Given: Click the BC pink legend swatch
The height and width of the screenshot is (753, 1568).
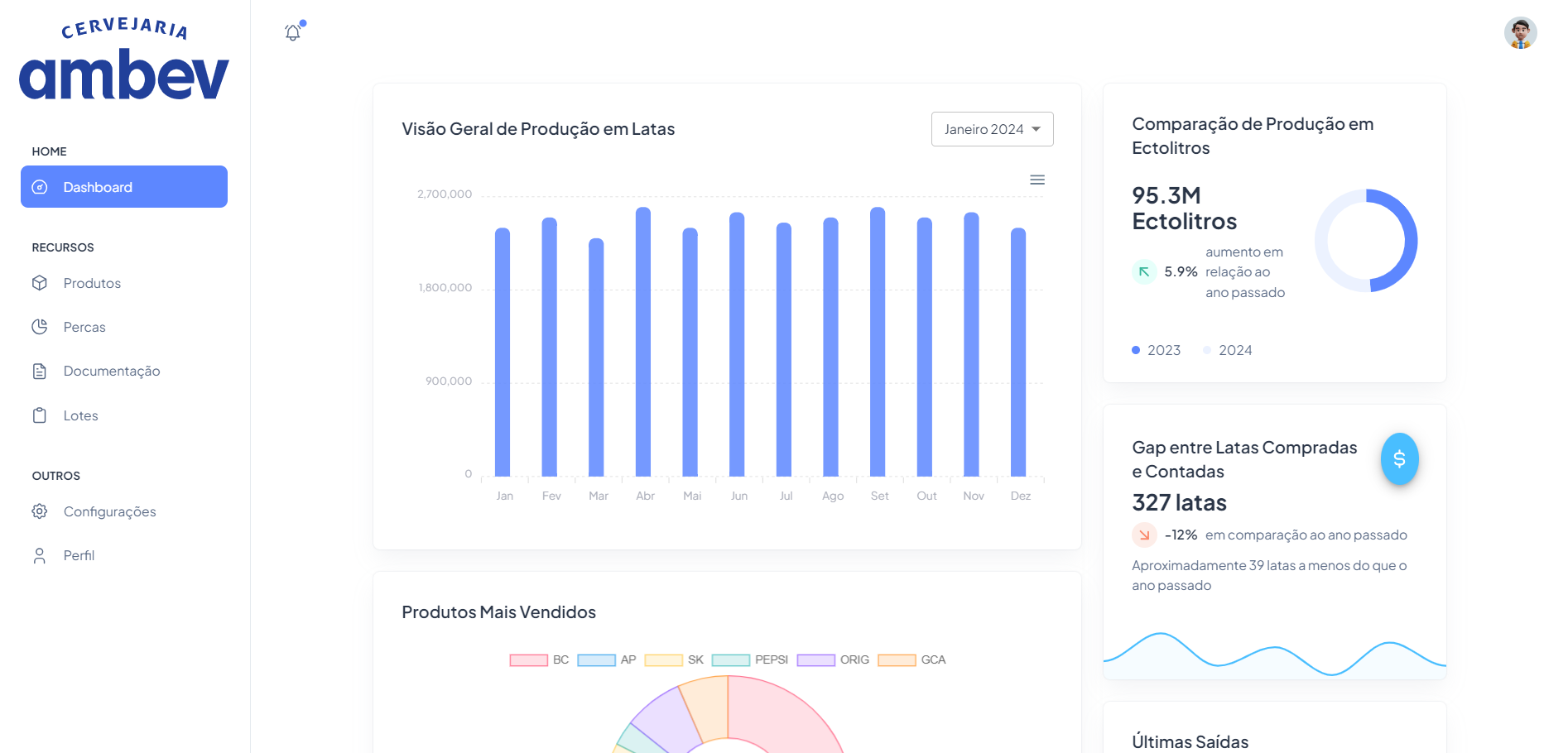Looking at the screenshot, I should coord(528,659).
